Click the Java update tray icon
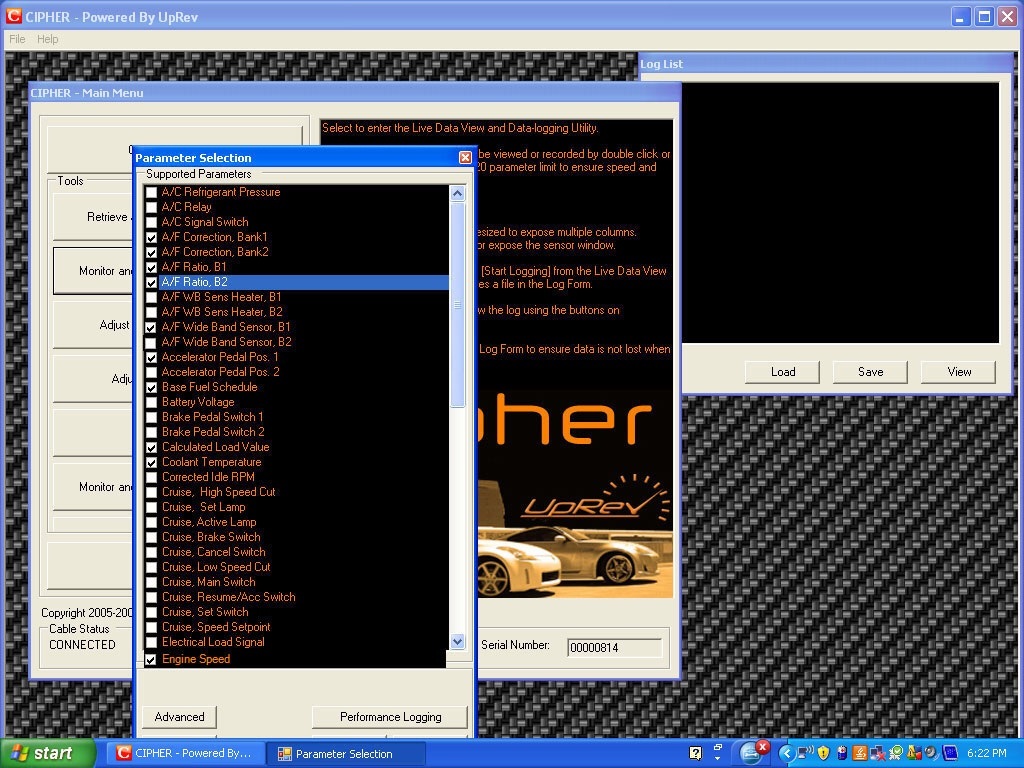This screenshot has width=1024, height=768. [859, 753]
